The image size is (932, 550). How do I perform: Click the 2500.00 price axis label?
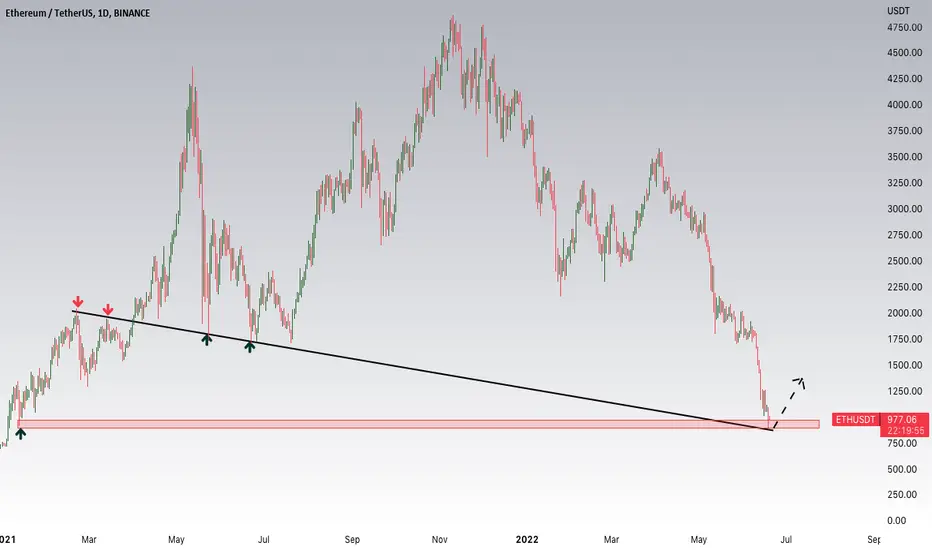905,261
